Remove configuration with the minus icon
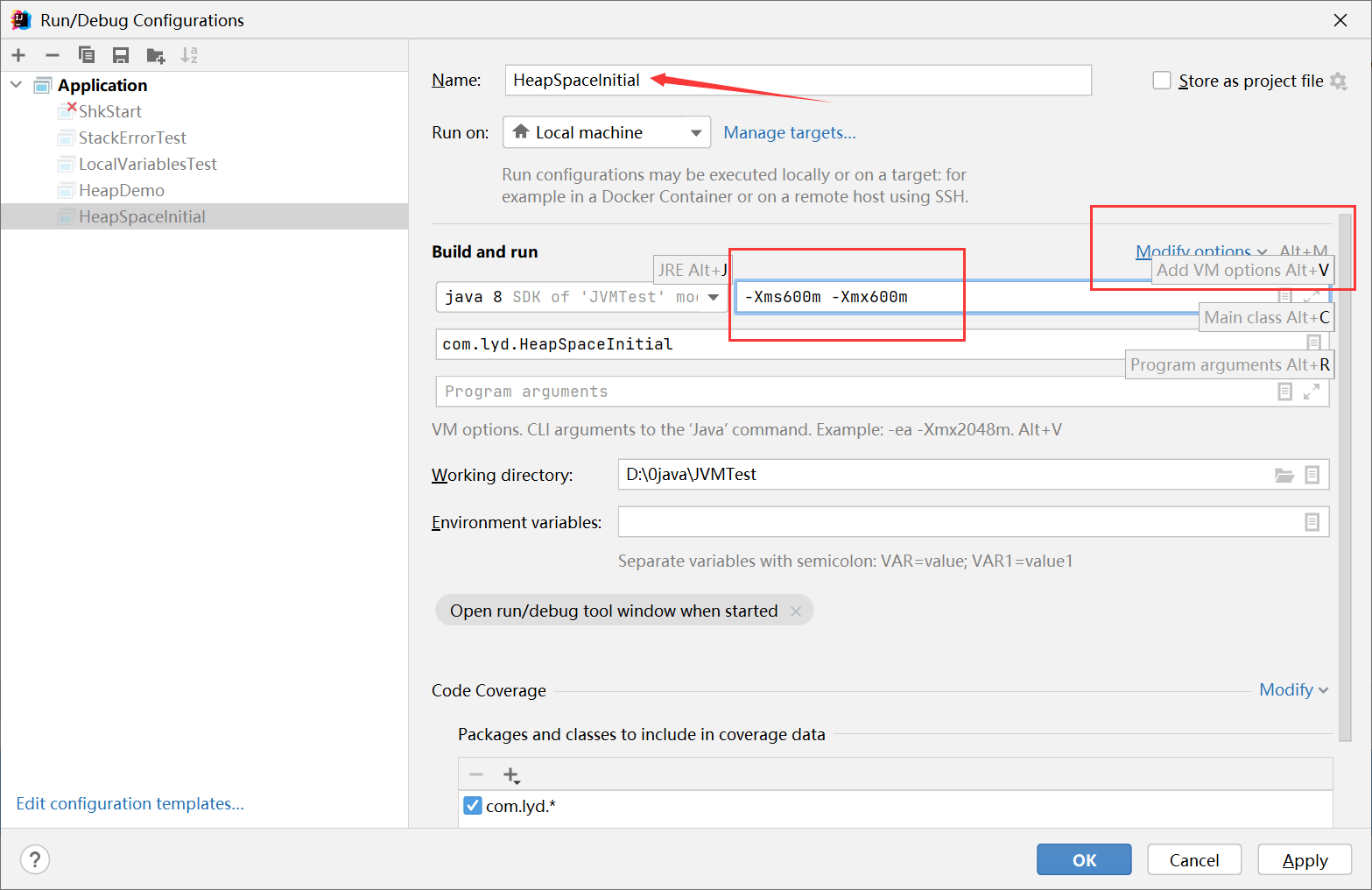 [x=53, y=56]
